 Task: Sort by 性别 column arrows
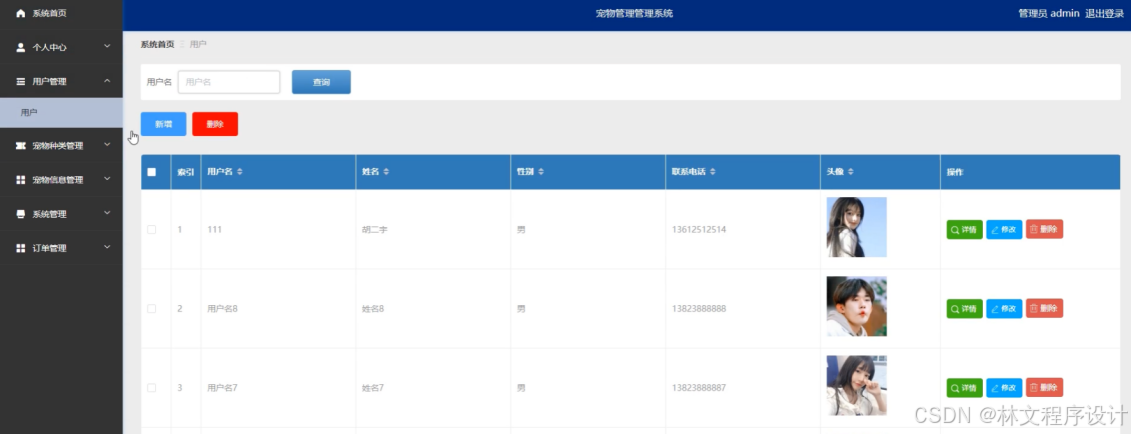pyautogui.click(x=541, y=172)
